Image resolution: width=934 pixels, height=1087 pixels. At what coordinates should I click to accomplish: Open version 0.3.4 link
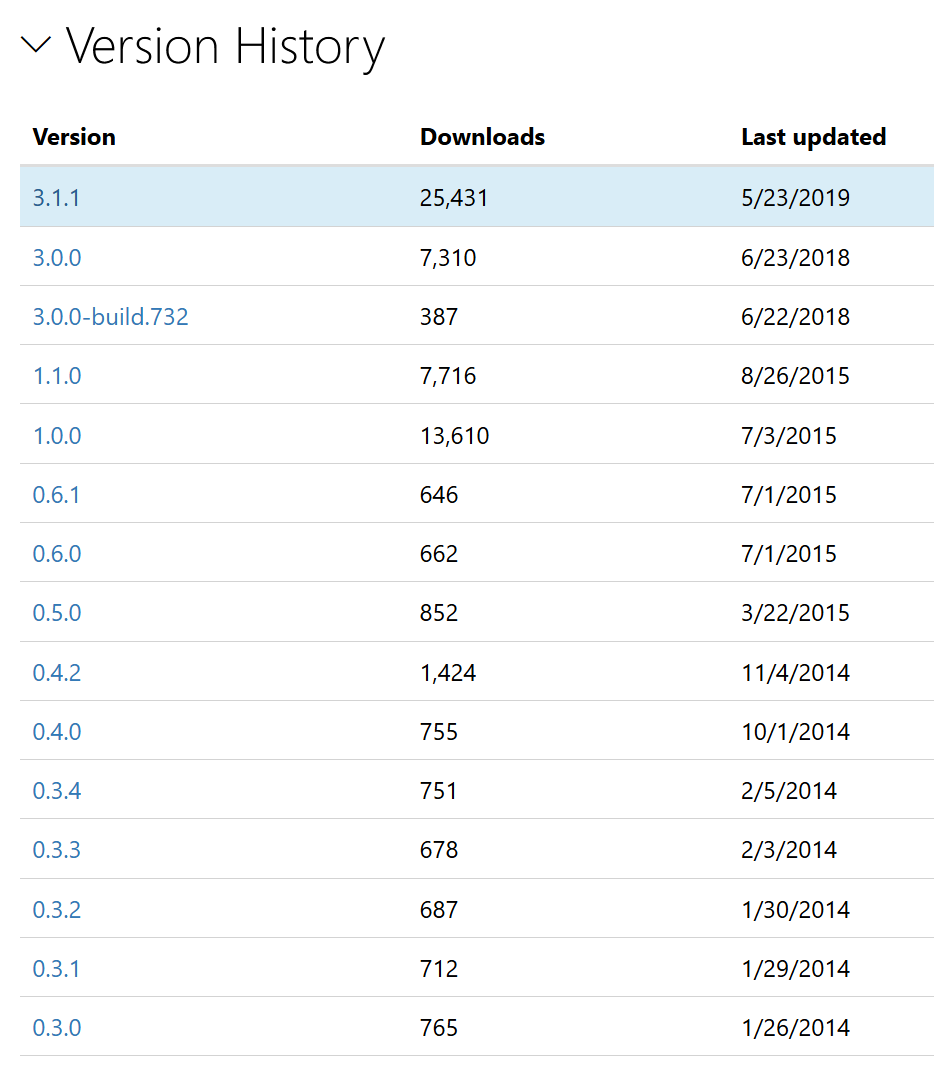(x=57, y=791)
